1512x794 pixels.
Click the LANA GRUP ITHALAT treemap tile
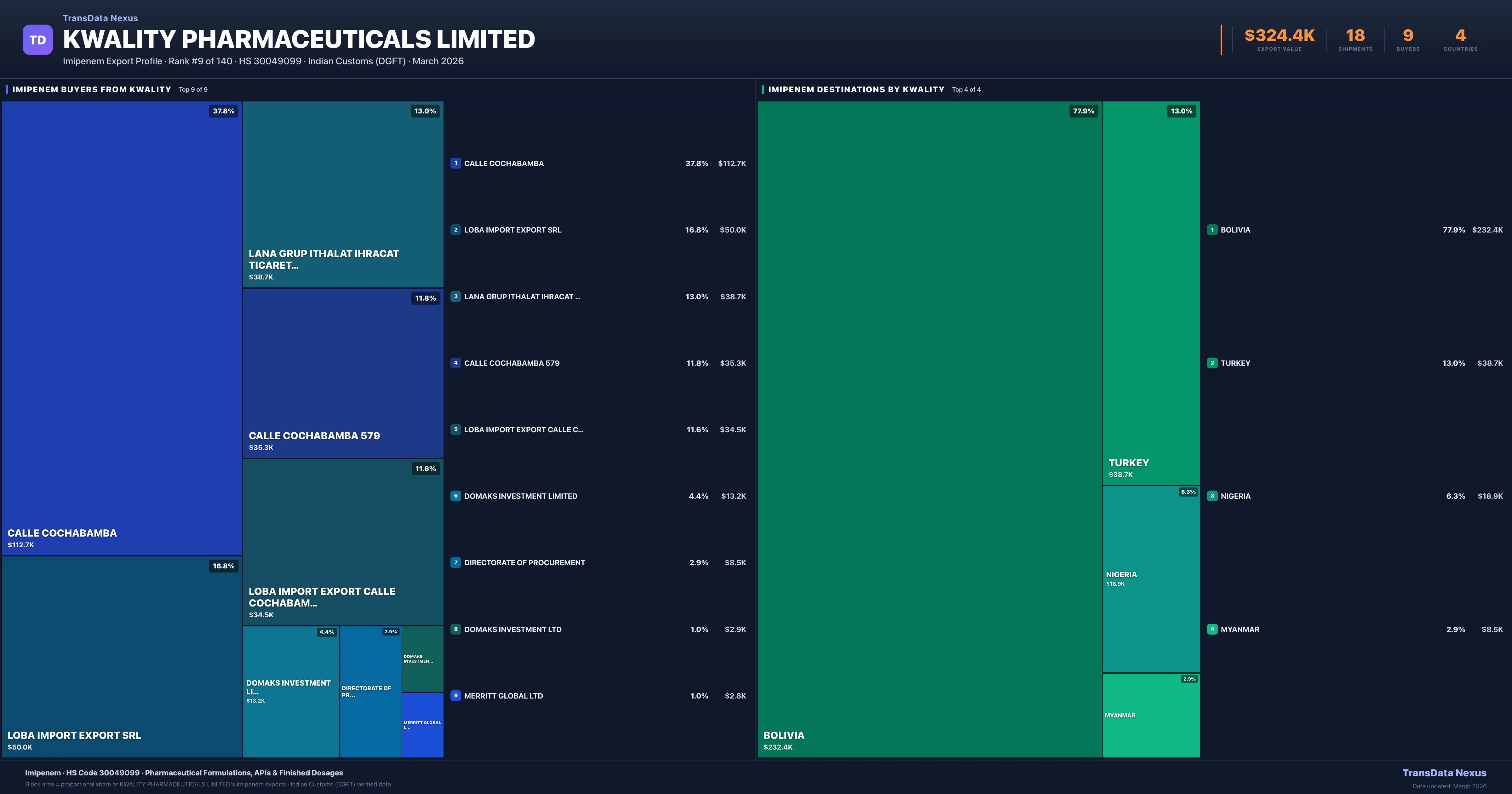point(343,194)
